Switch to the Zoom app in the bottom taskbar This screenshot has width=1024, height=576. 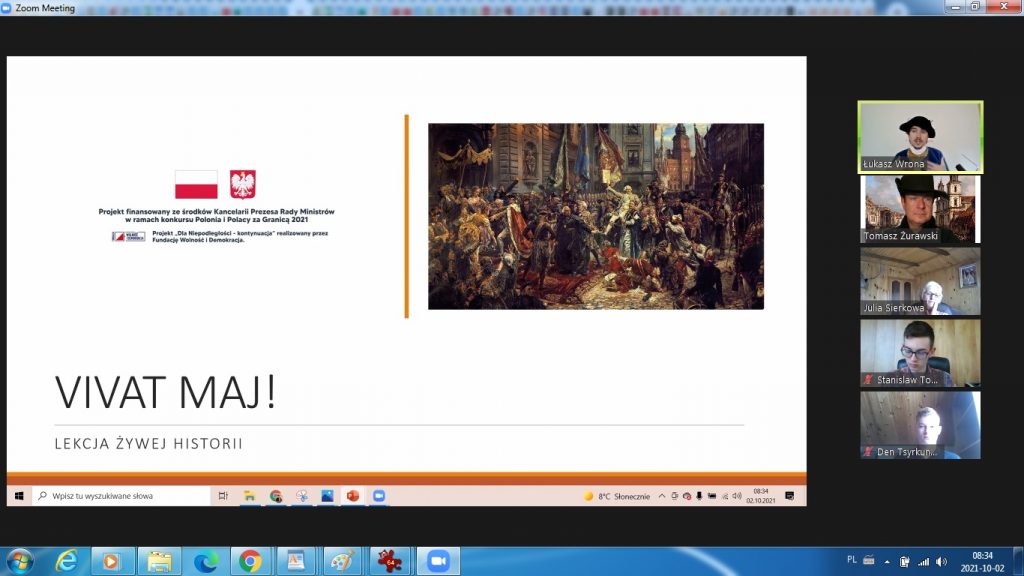pyautogui.click(x=437, y=561)
